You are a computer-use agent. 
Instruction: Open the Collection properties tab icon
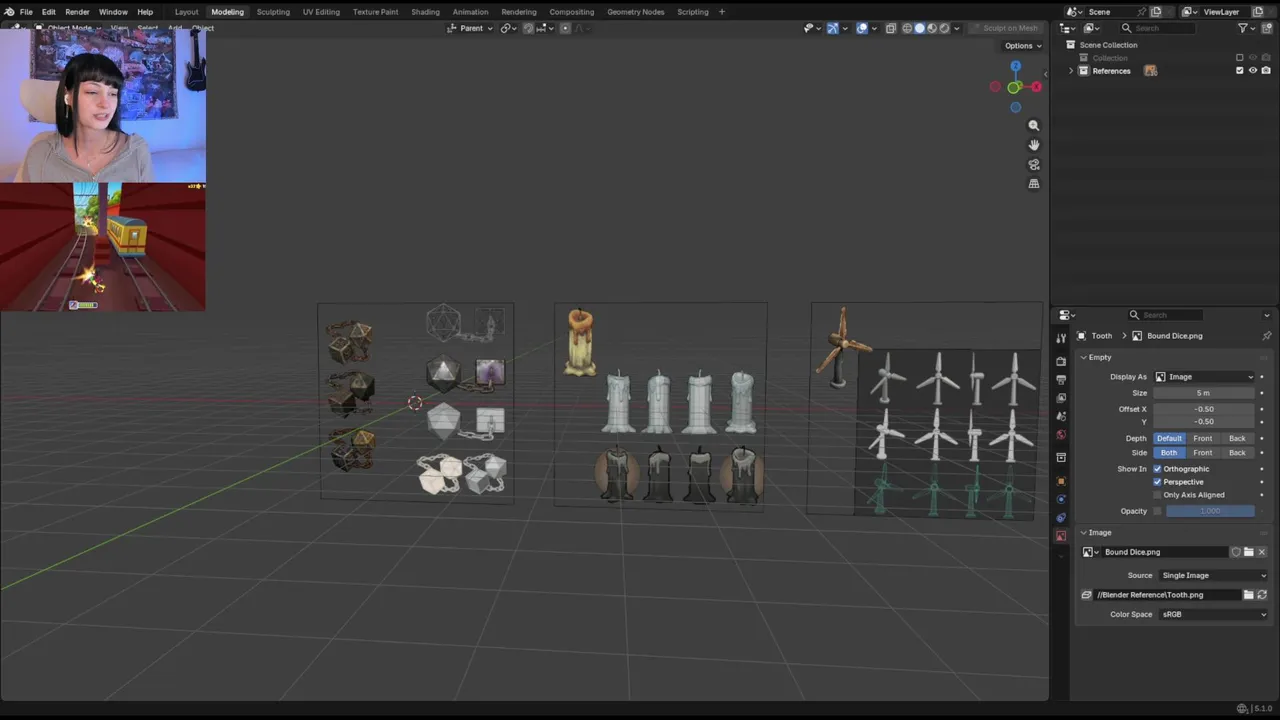click(x=1061, y=457)
